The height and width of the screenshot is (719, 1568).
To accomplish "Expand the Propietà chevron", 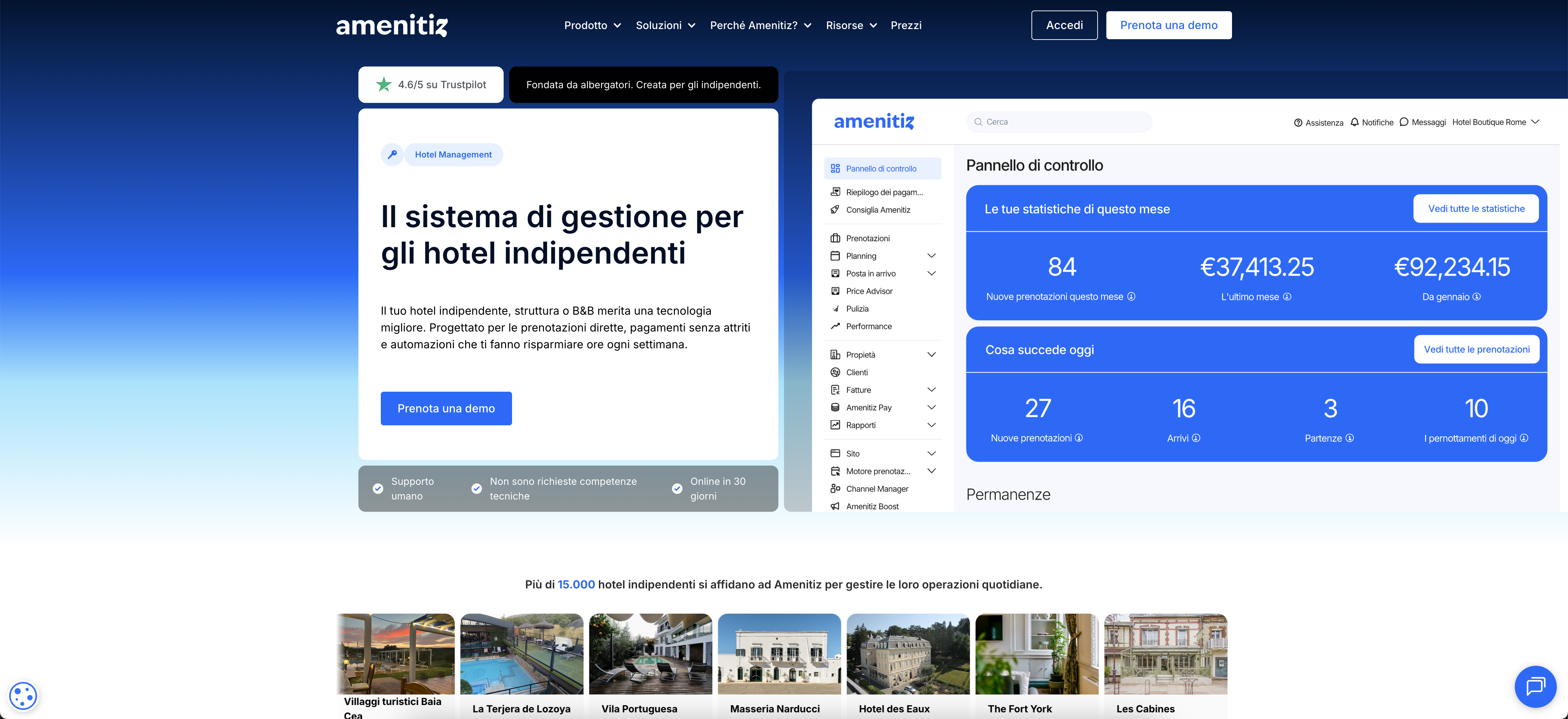I will point(931,354).
